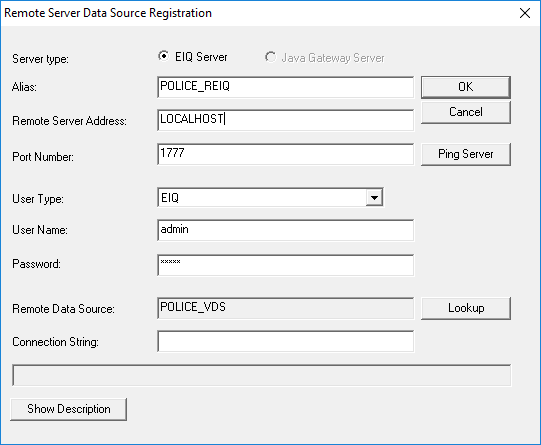Ping Server to test connection

pyautogui.click(x=465, y=154)
